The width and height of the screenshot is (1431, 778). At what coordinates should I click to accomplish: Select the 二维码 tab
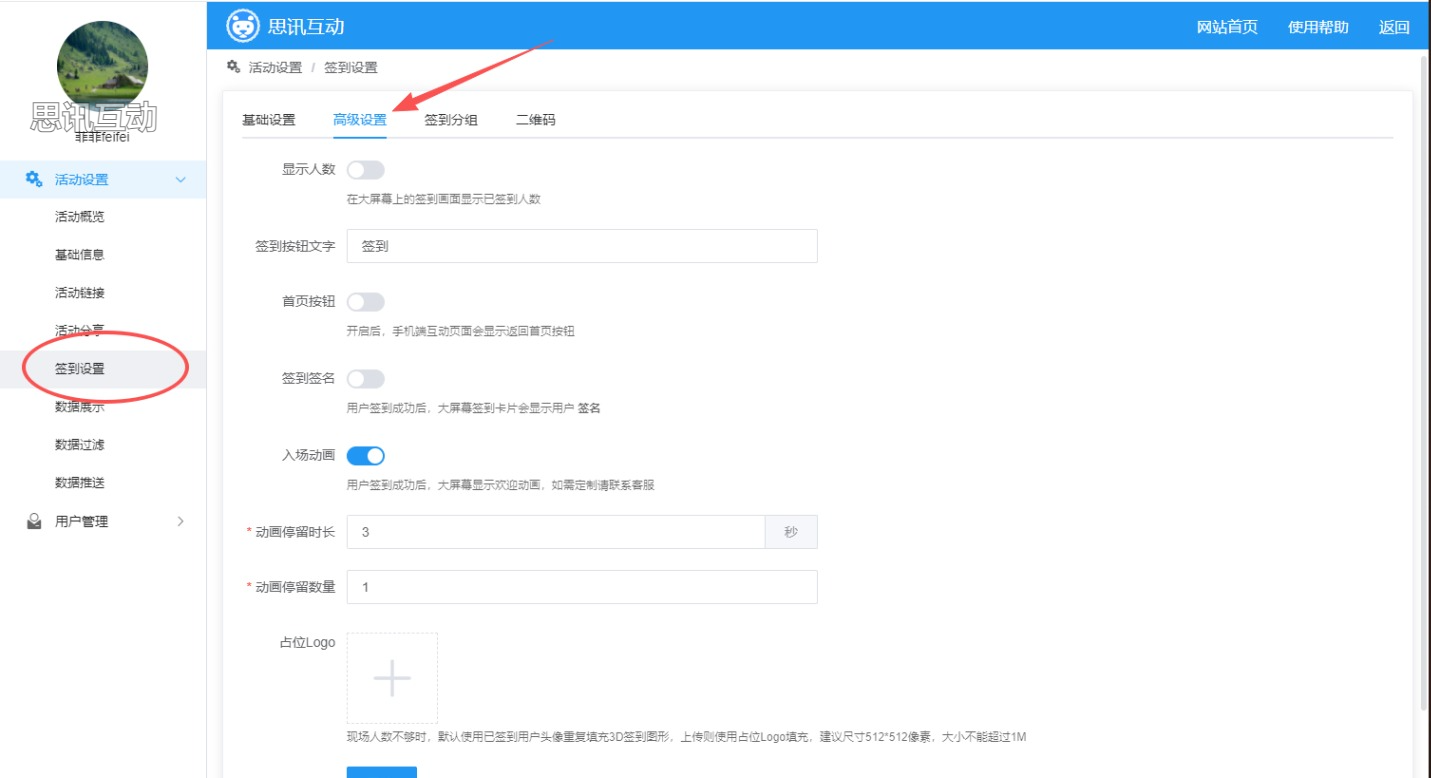(535, 120)
